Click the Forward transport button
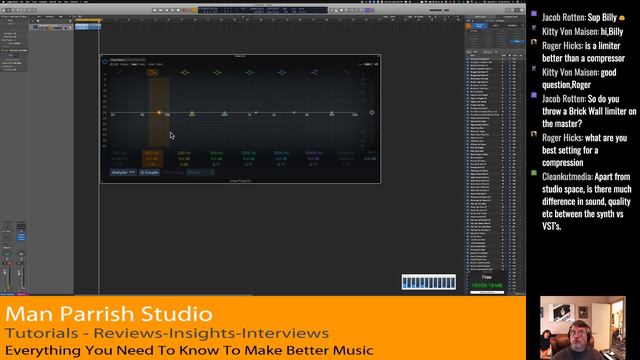The image size is (640, 360). click(161, 10)
